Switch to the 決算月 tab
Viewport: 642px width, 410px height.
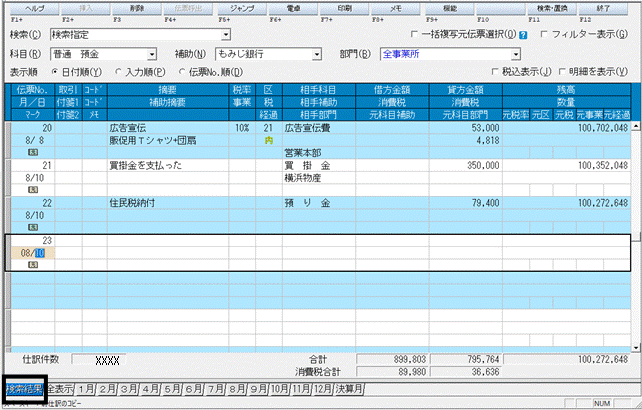pos(349,389)
